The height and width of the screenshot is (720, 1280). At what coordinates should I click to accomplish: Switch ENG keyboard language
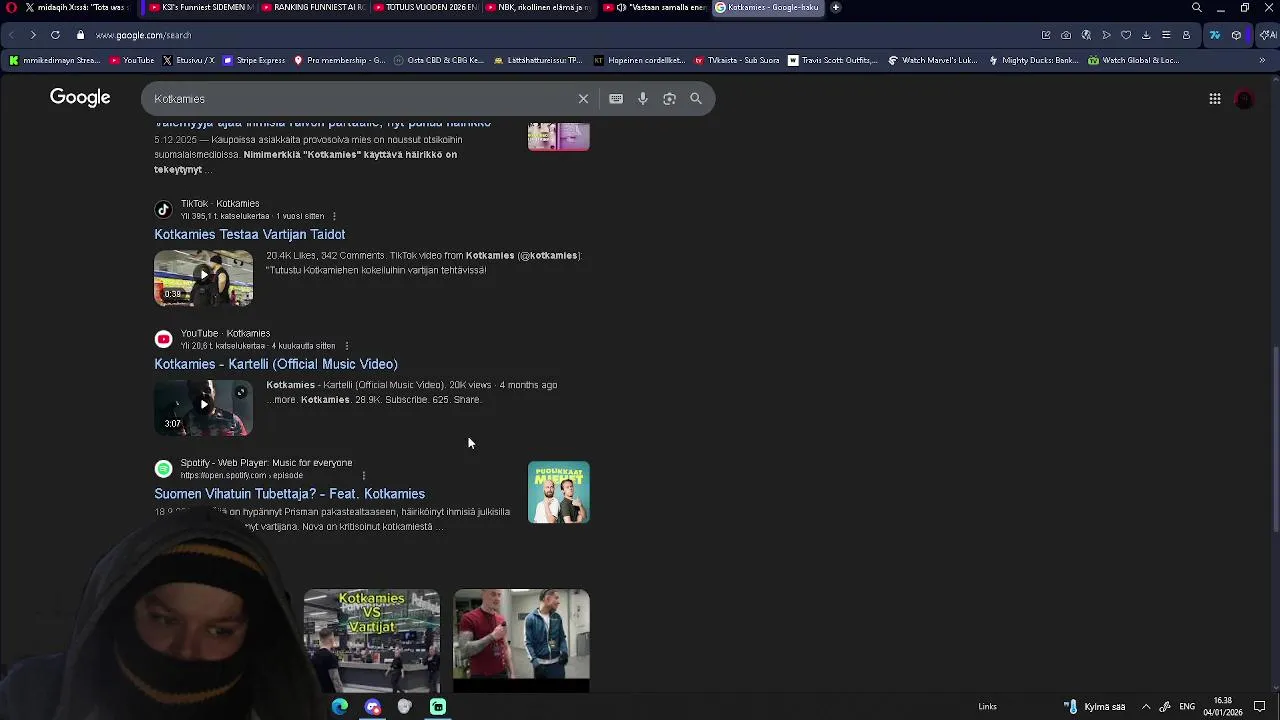1187,707
